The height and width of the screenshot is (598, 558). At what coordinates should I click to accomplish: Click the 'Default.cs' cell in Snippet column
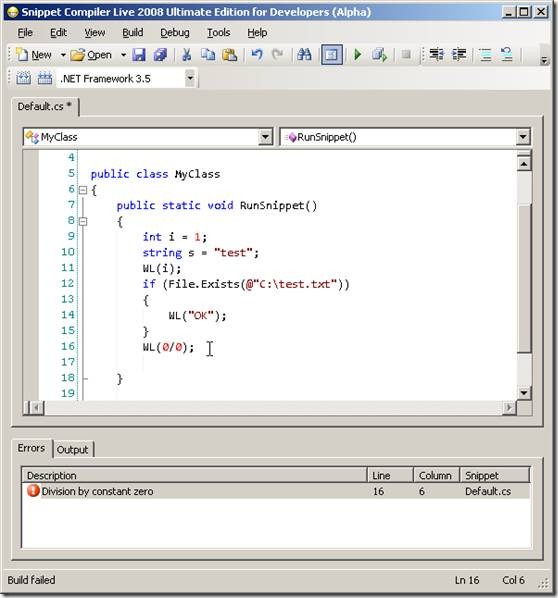[488, 491]
